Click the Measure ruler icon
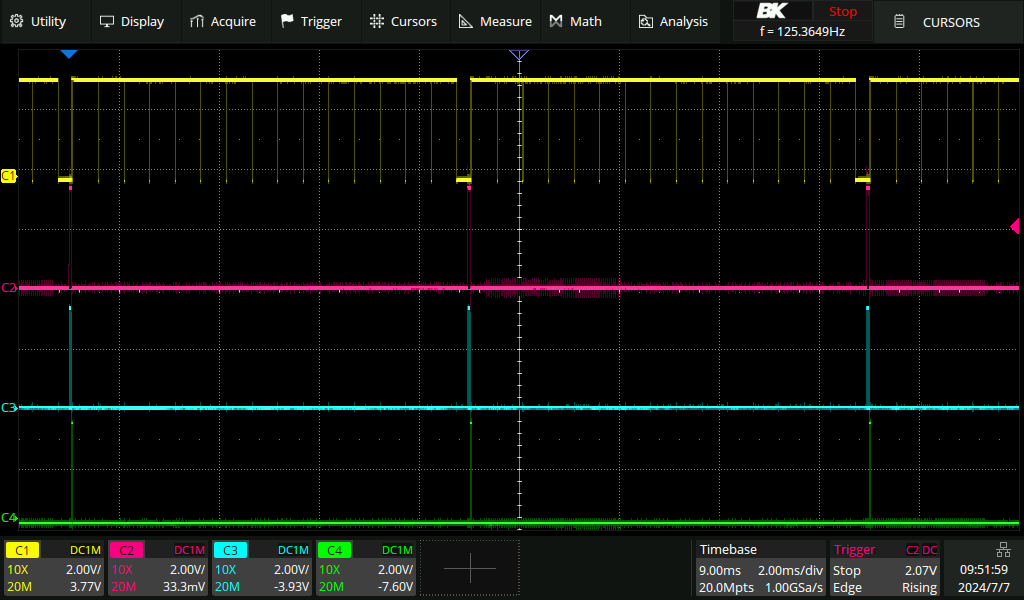The height and width of the screenshot is (600, 1024). pyautogui.click(x=466, y=22)
